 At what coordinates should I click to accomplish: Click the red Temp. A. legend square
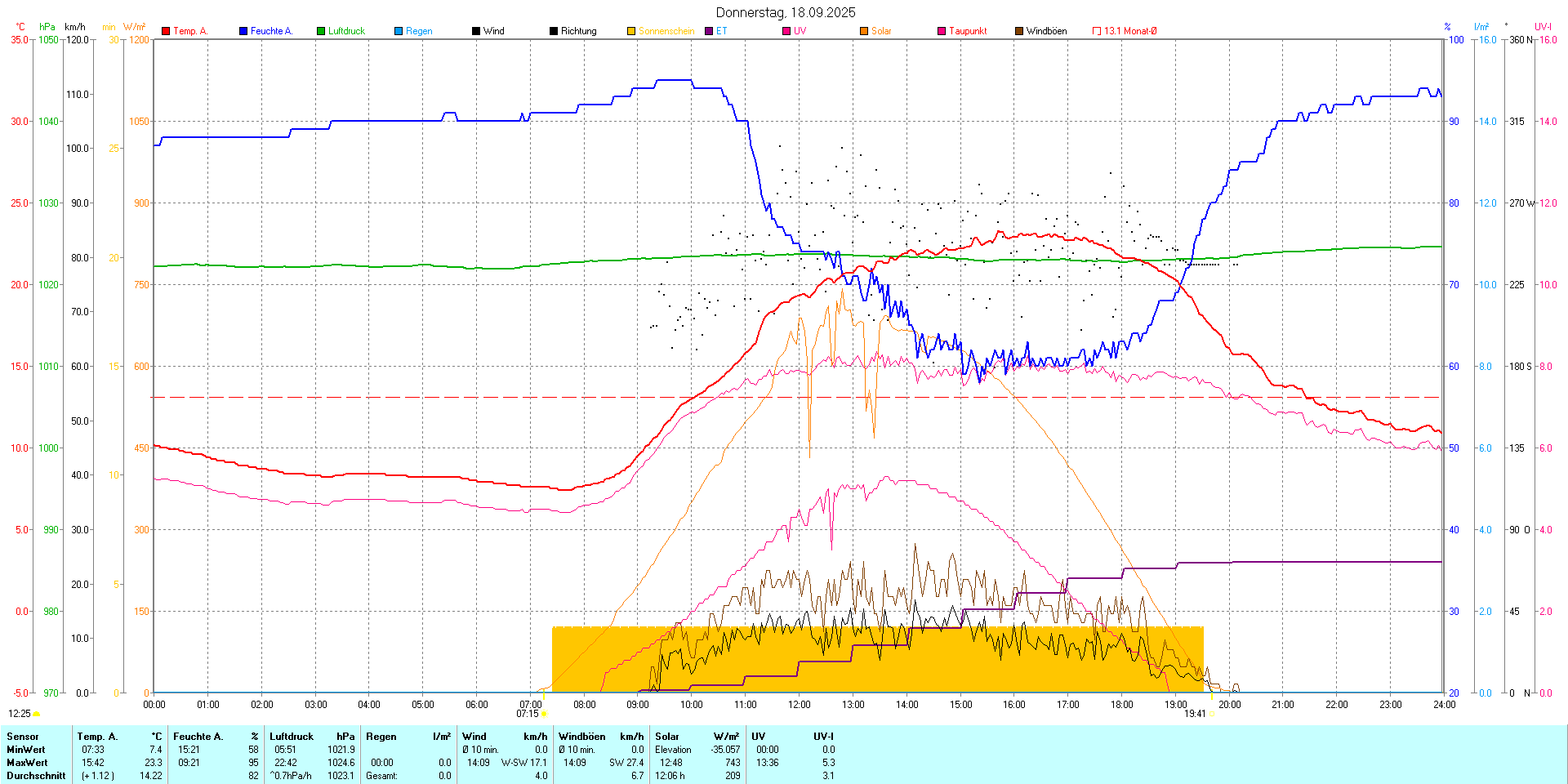tap(166, 31)
